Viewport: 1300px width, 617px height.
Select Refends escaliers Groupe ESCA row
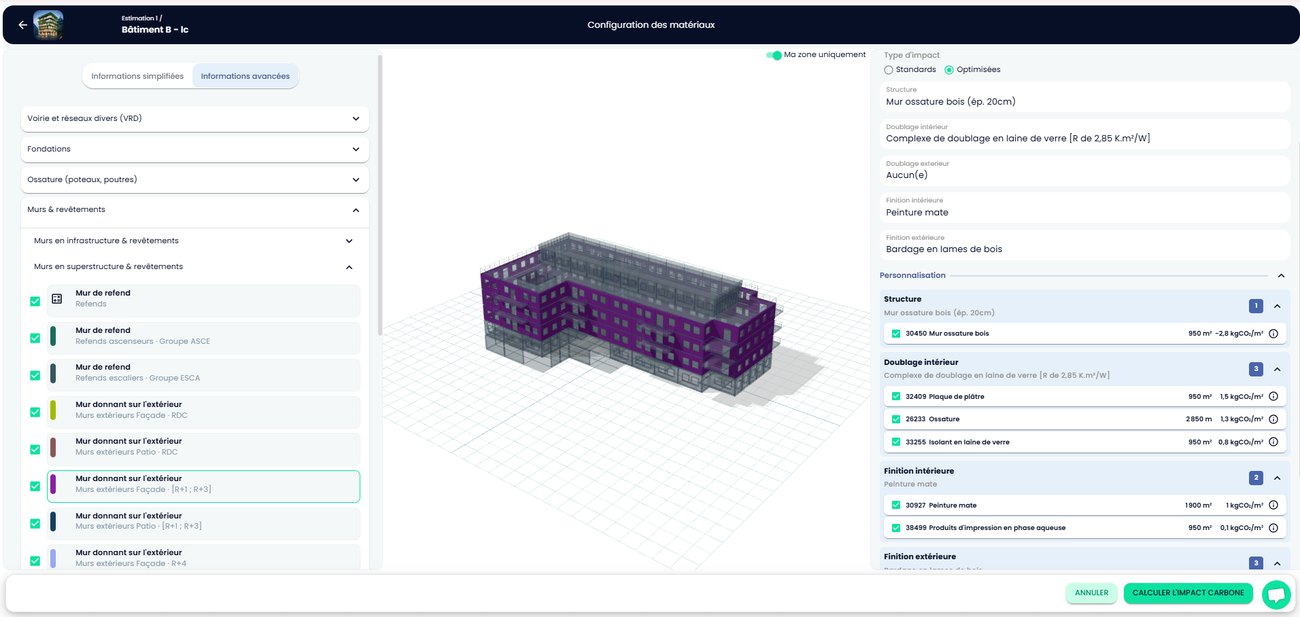coord(203,375)
